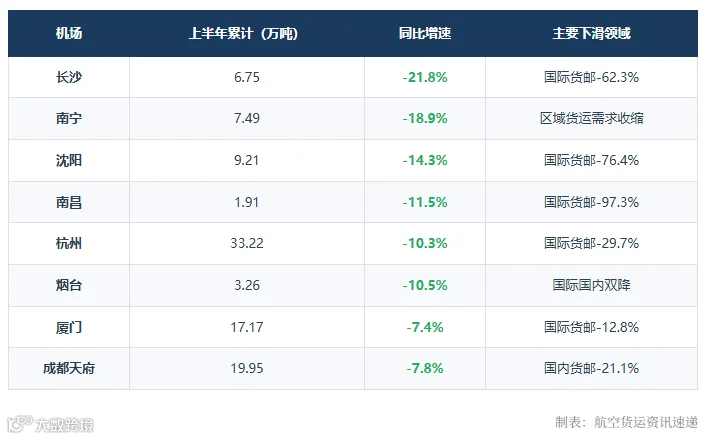
Task: Click the 制表:航空货运资讯速递 credit text
Action: click(626, 422)
